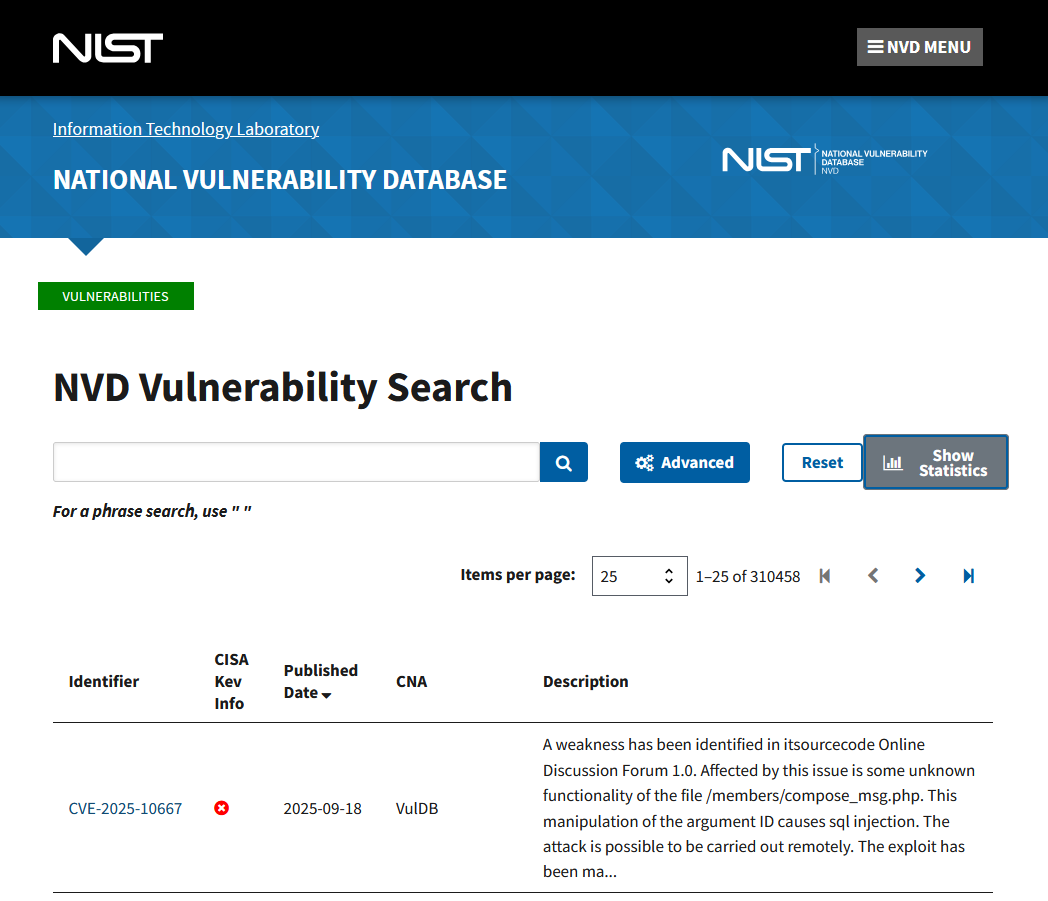
Task: Navigate to the next results page
Action: coord(919,576)
